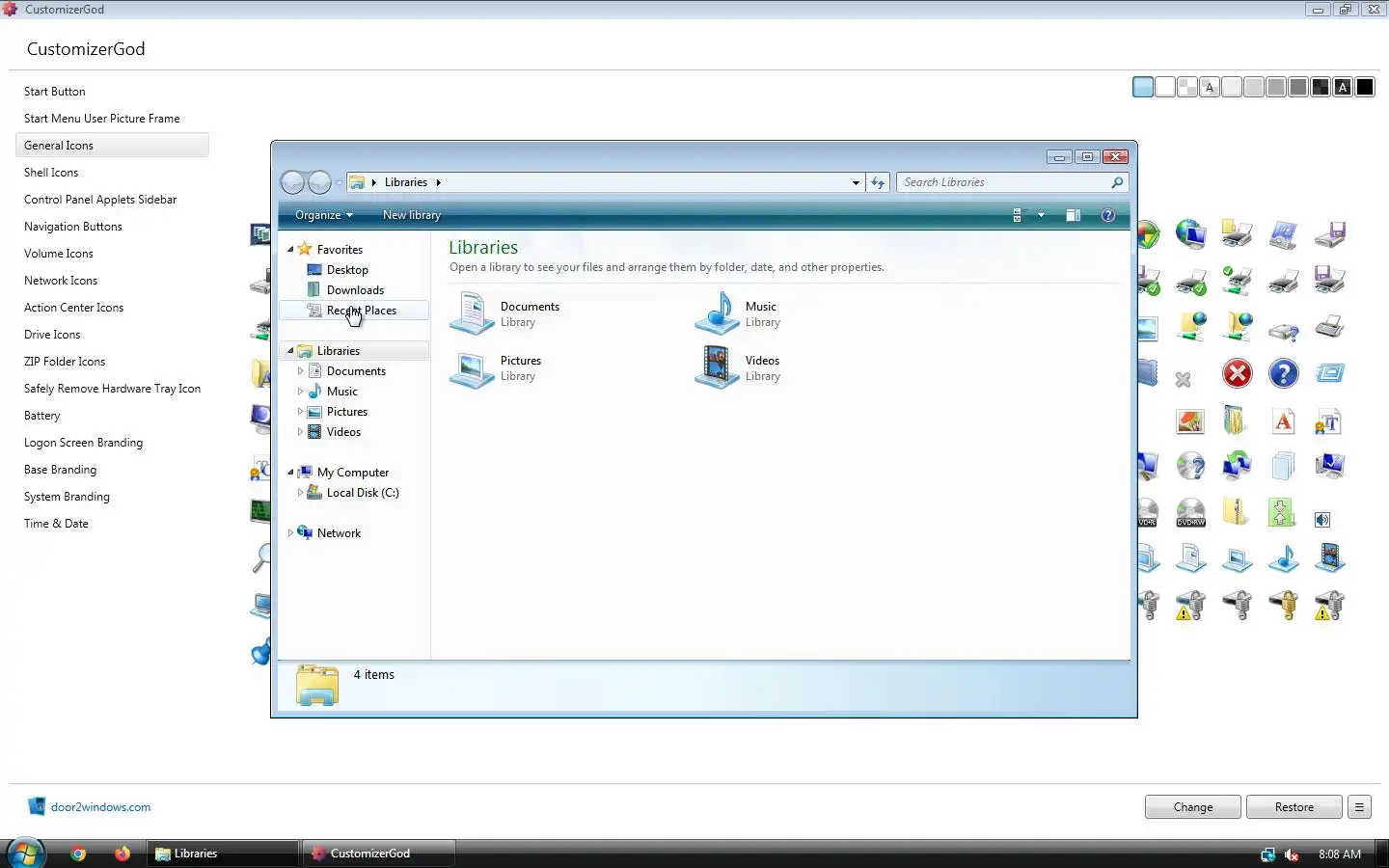Select the synced network computers icon

pos(1237,466)
